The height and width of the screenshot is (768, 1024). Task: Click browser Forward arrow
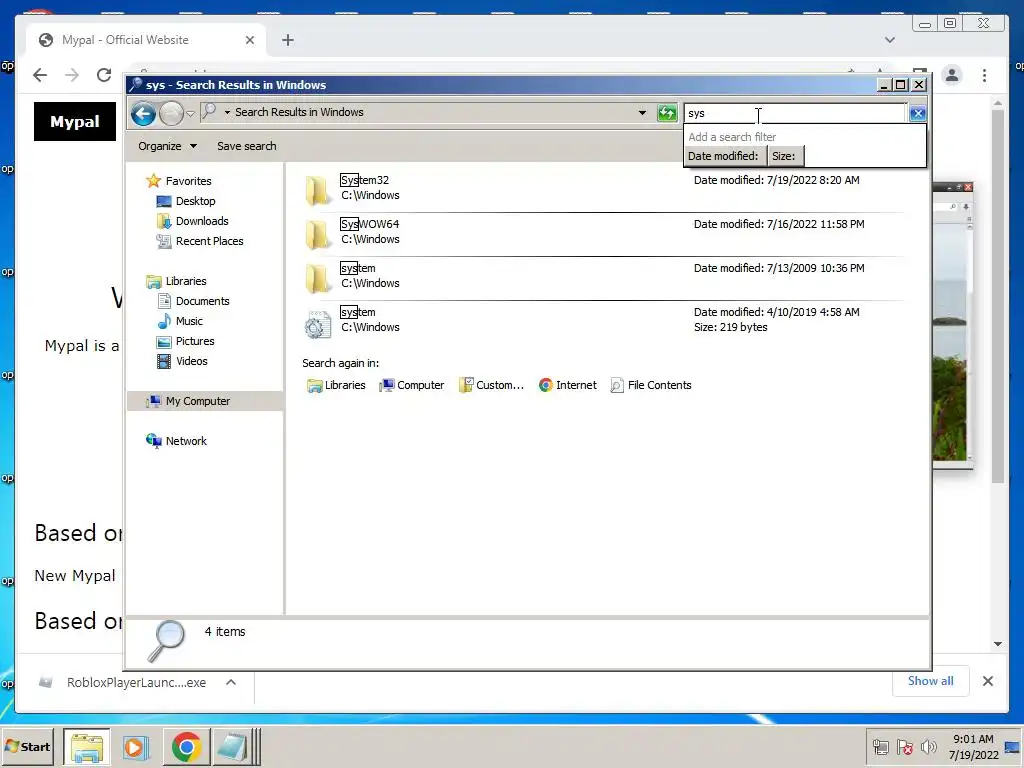coord(72,75)
